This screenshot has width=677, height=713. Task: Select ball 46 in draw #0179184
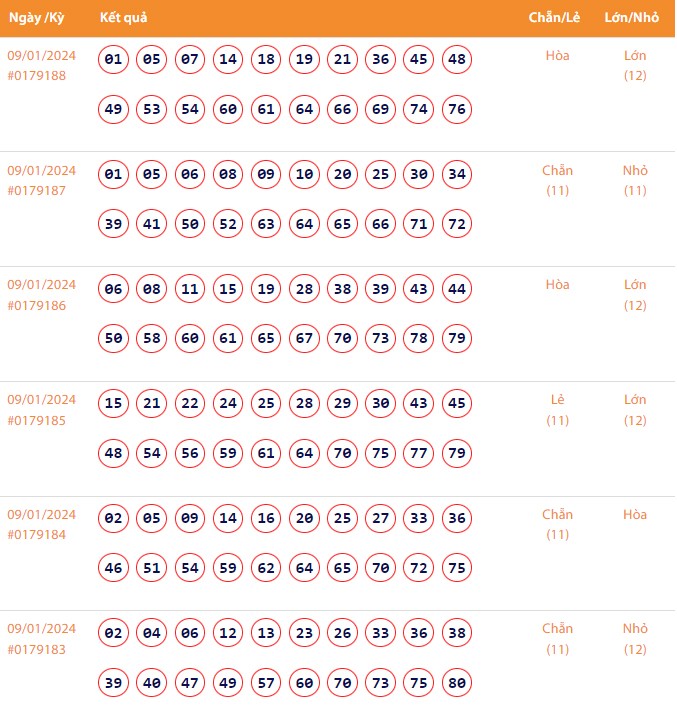pos(114,568)
